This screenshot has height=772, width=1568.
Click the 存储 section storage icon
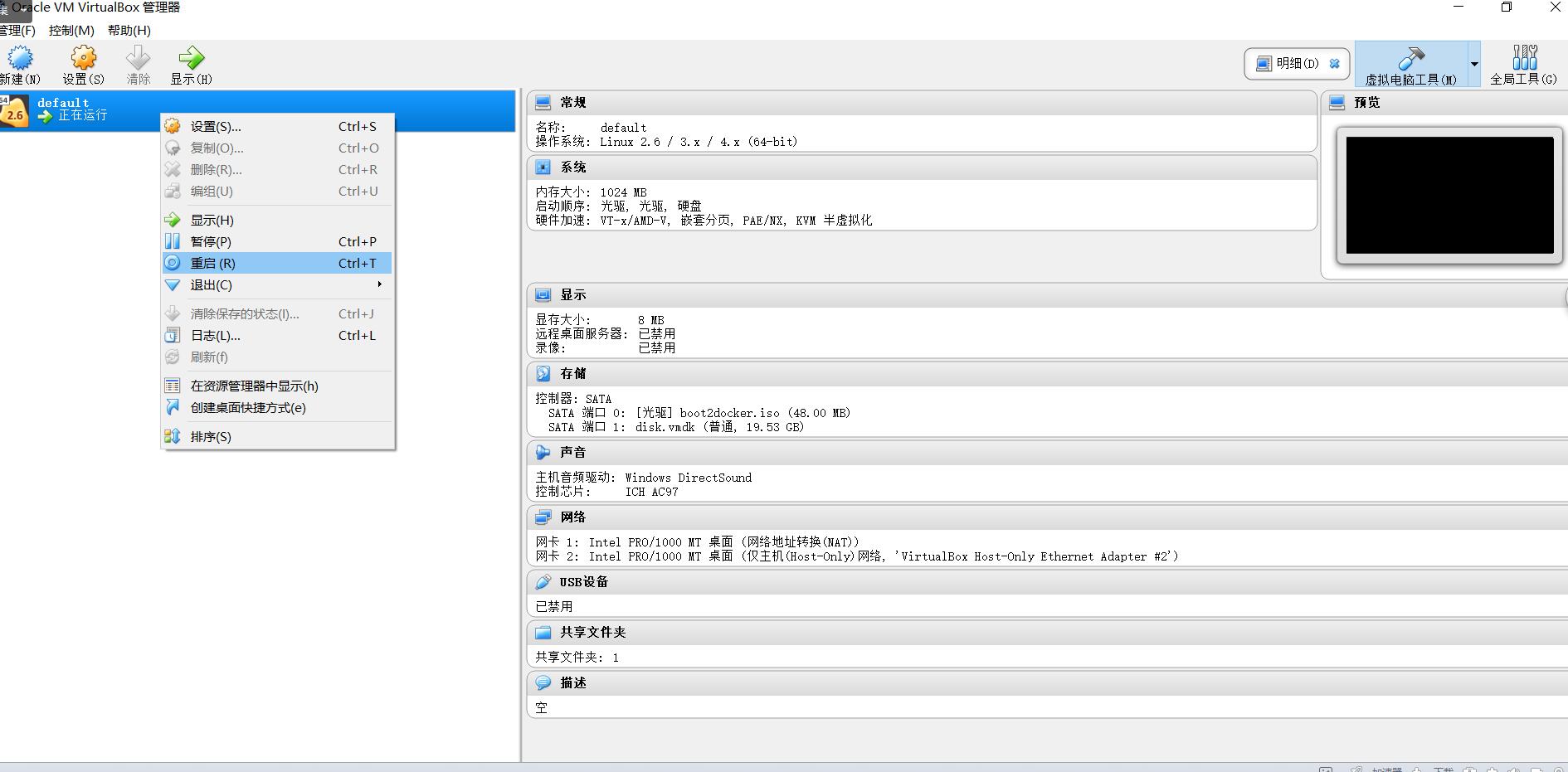coord(545,373)
